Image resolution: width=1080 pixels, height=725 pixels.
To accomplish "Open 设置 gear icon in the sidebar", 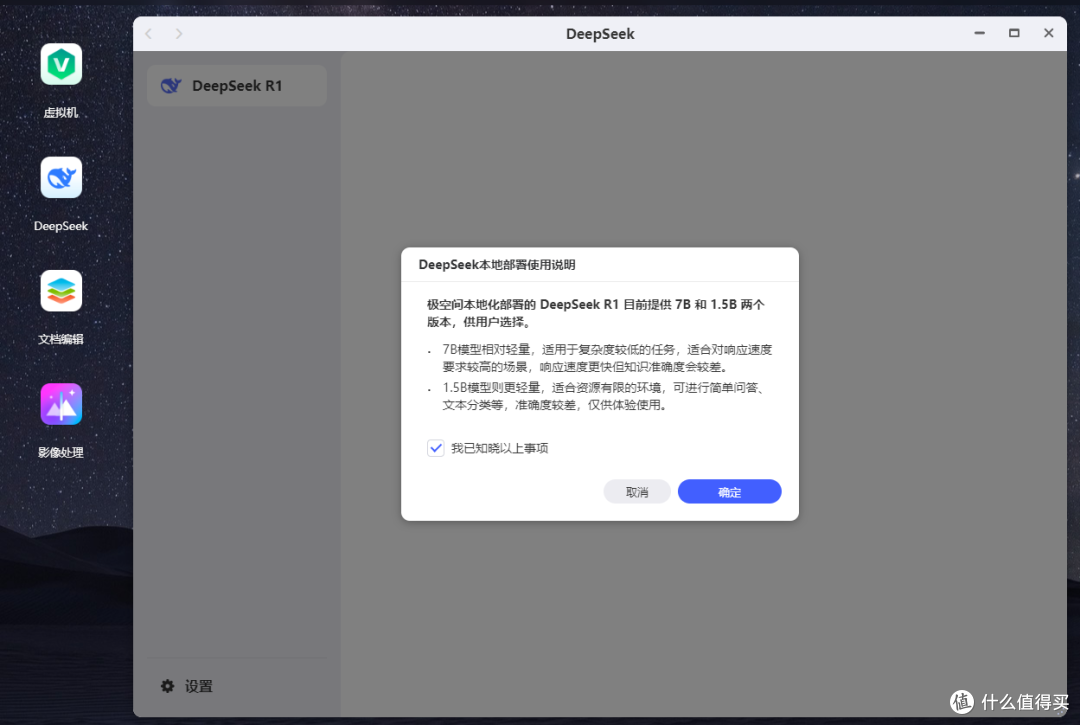I will point(167,686).
